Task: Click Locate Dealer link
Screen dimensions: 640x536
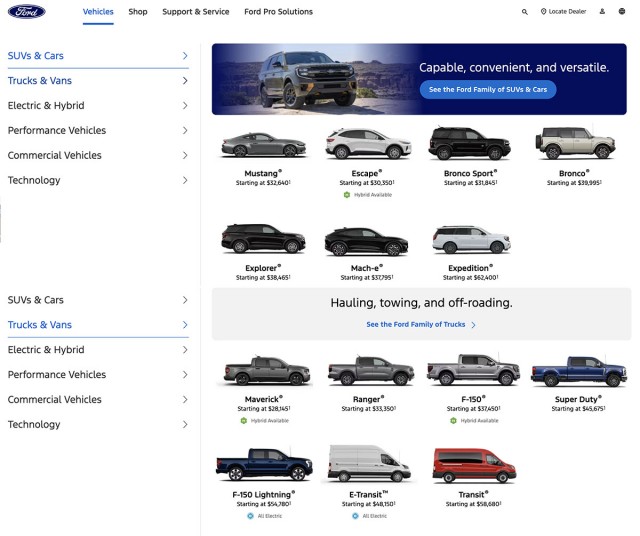Action: coord(567,11)
